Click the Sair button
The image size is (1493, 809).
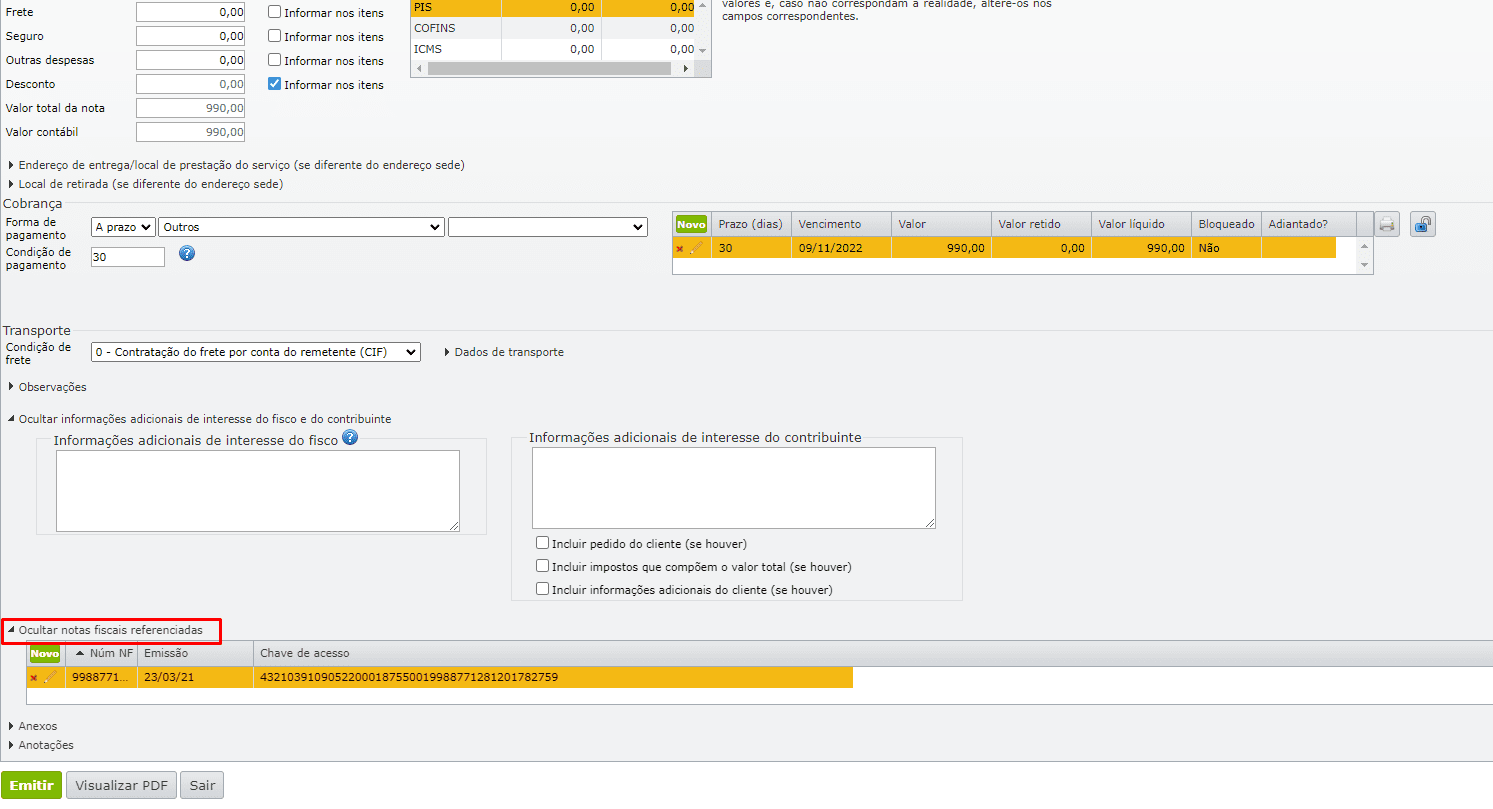pos(202,785)
